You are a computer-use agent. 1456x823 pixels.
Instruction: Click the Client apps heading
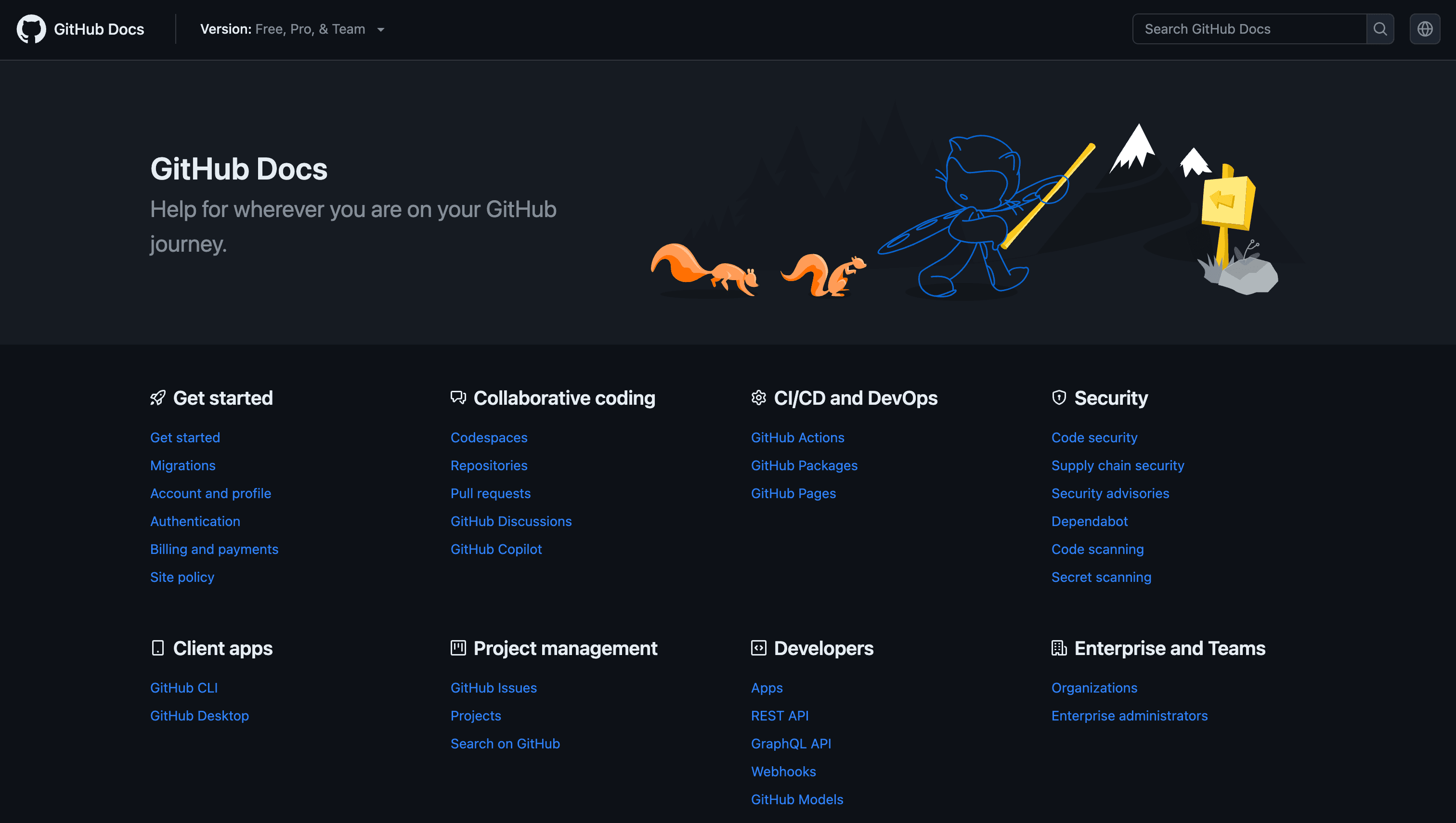[223, 648]
